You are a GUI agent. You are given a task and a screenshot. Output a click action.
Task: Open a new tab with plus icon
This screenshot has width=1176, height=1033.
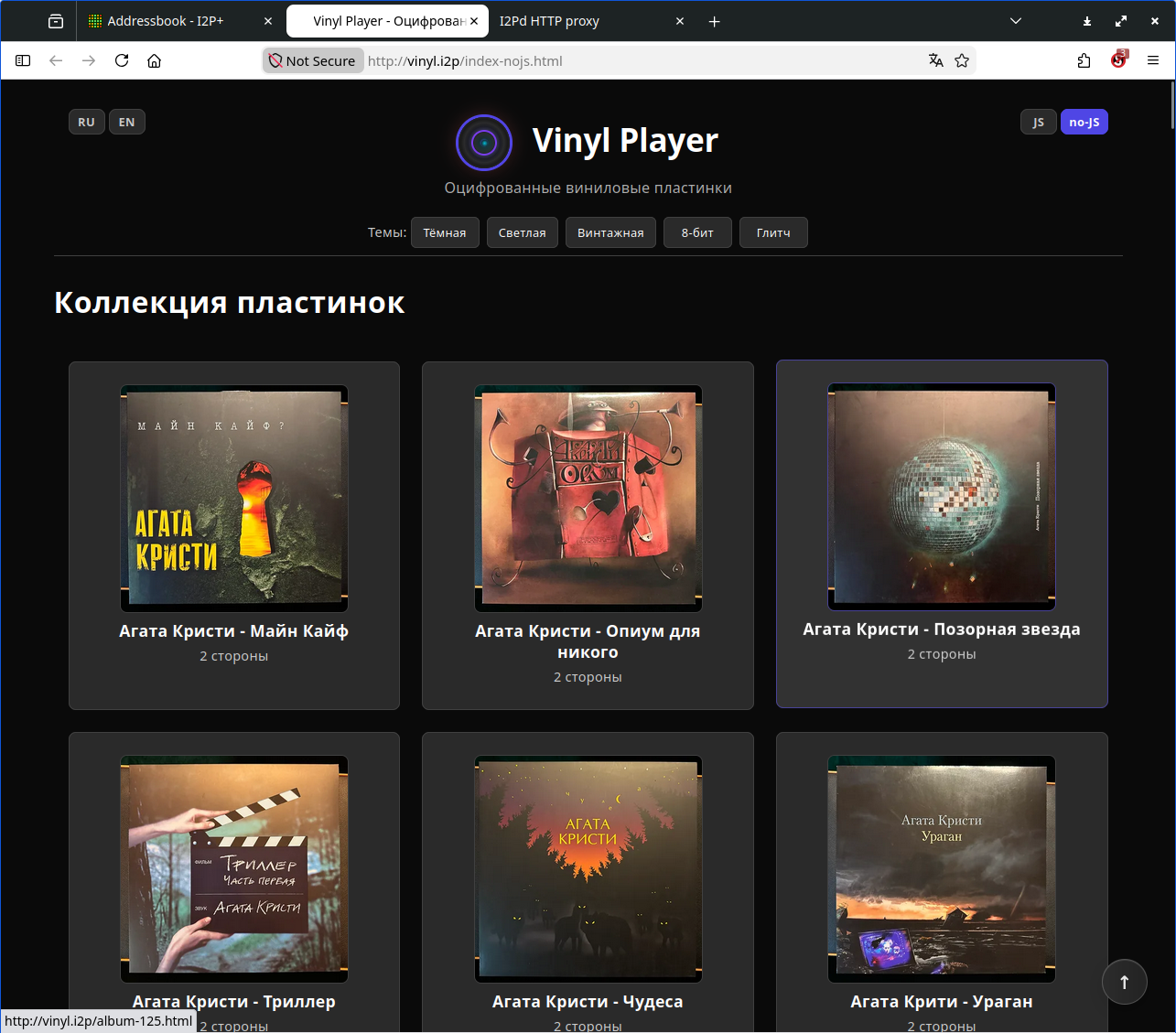[x=715, y=21]
